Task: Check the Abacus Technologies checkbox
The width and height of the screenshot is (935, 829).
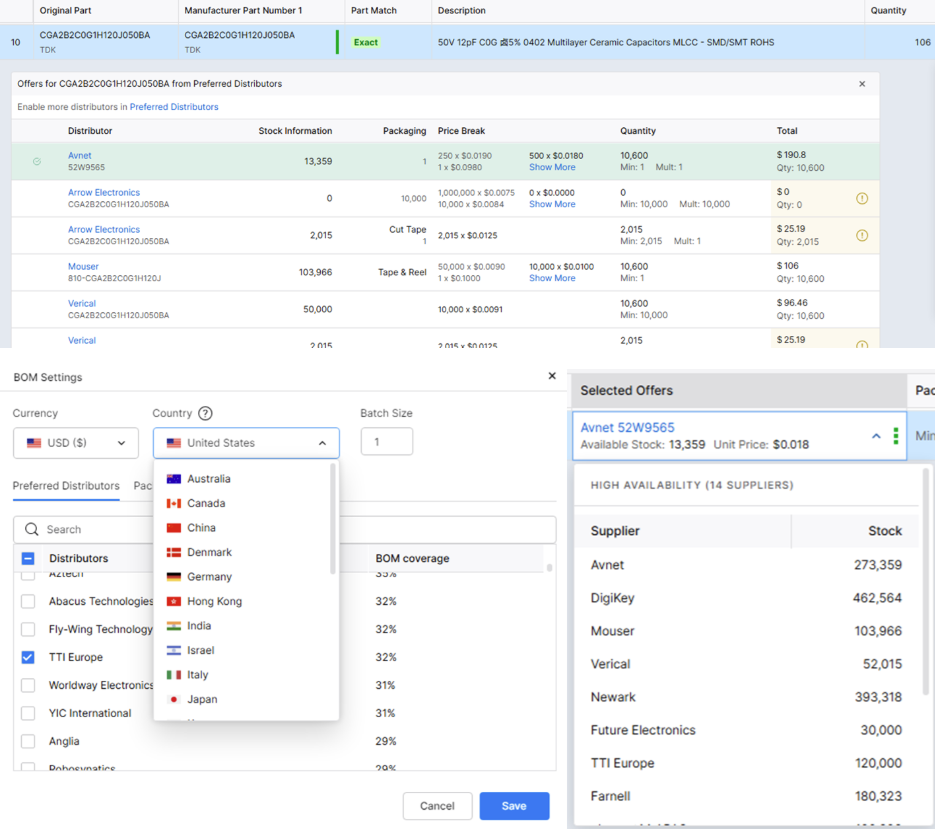Action: pos(28,601)
